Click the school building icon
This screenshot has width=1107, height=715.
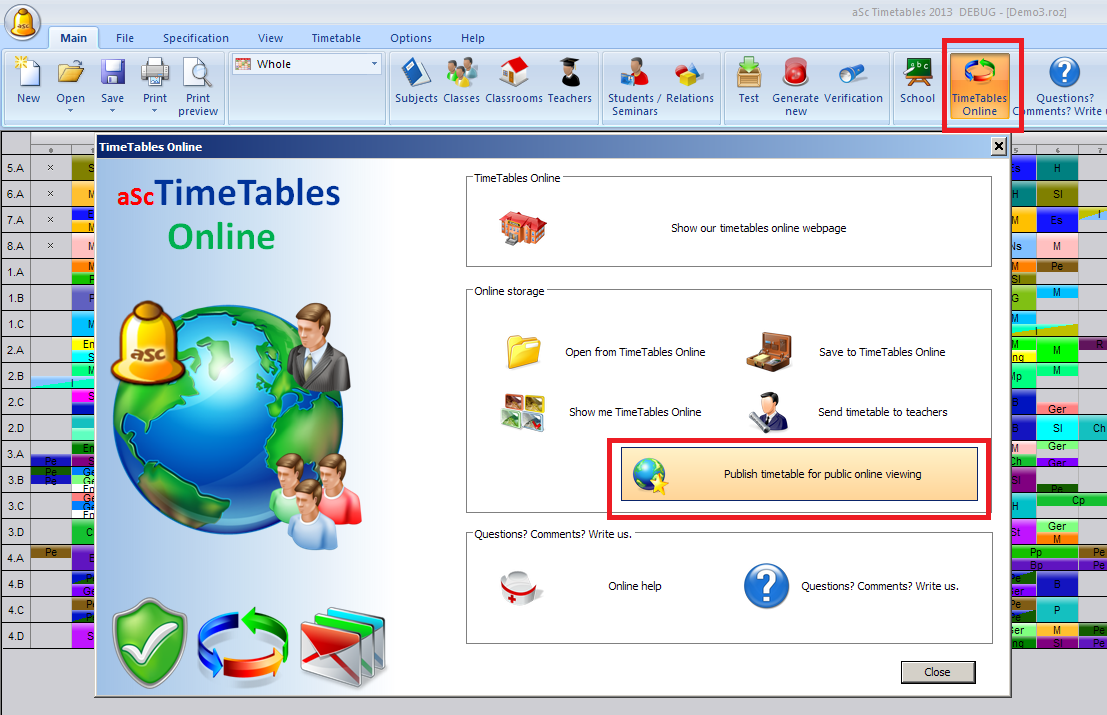[523, 228]
